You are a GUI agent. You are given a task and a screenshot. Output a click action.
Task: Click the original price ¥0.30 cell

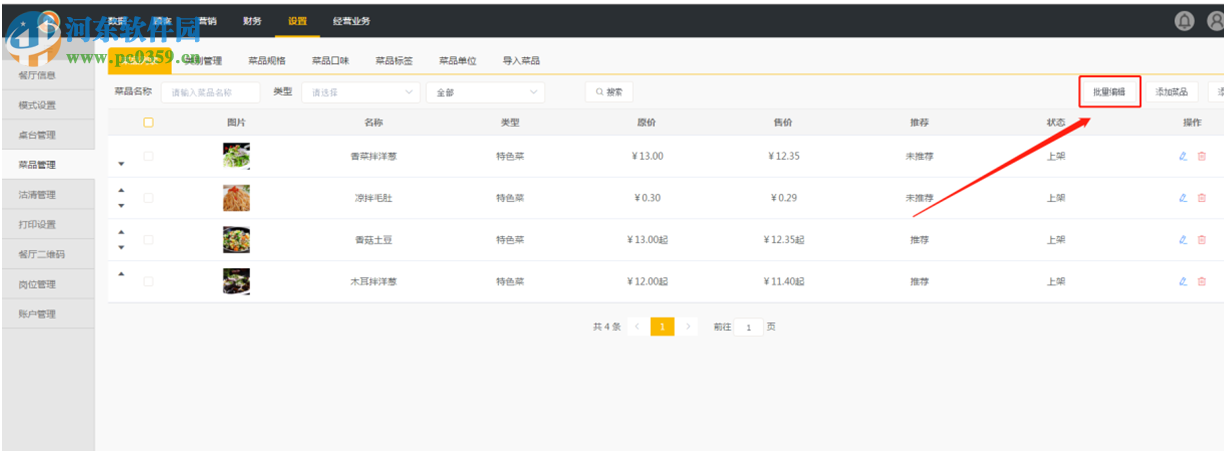pos(647,198)
